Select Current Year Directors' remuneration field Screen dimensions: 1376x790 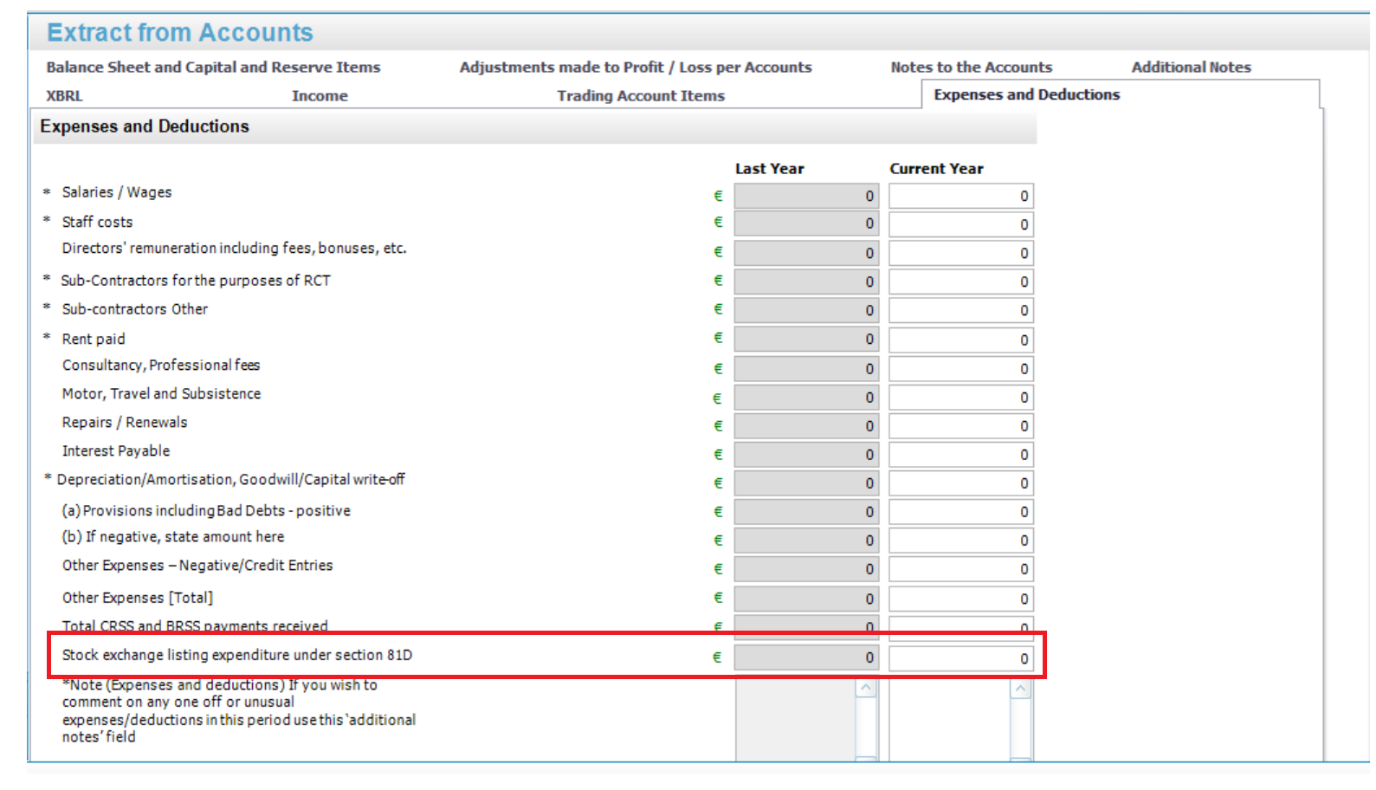961,253
